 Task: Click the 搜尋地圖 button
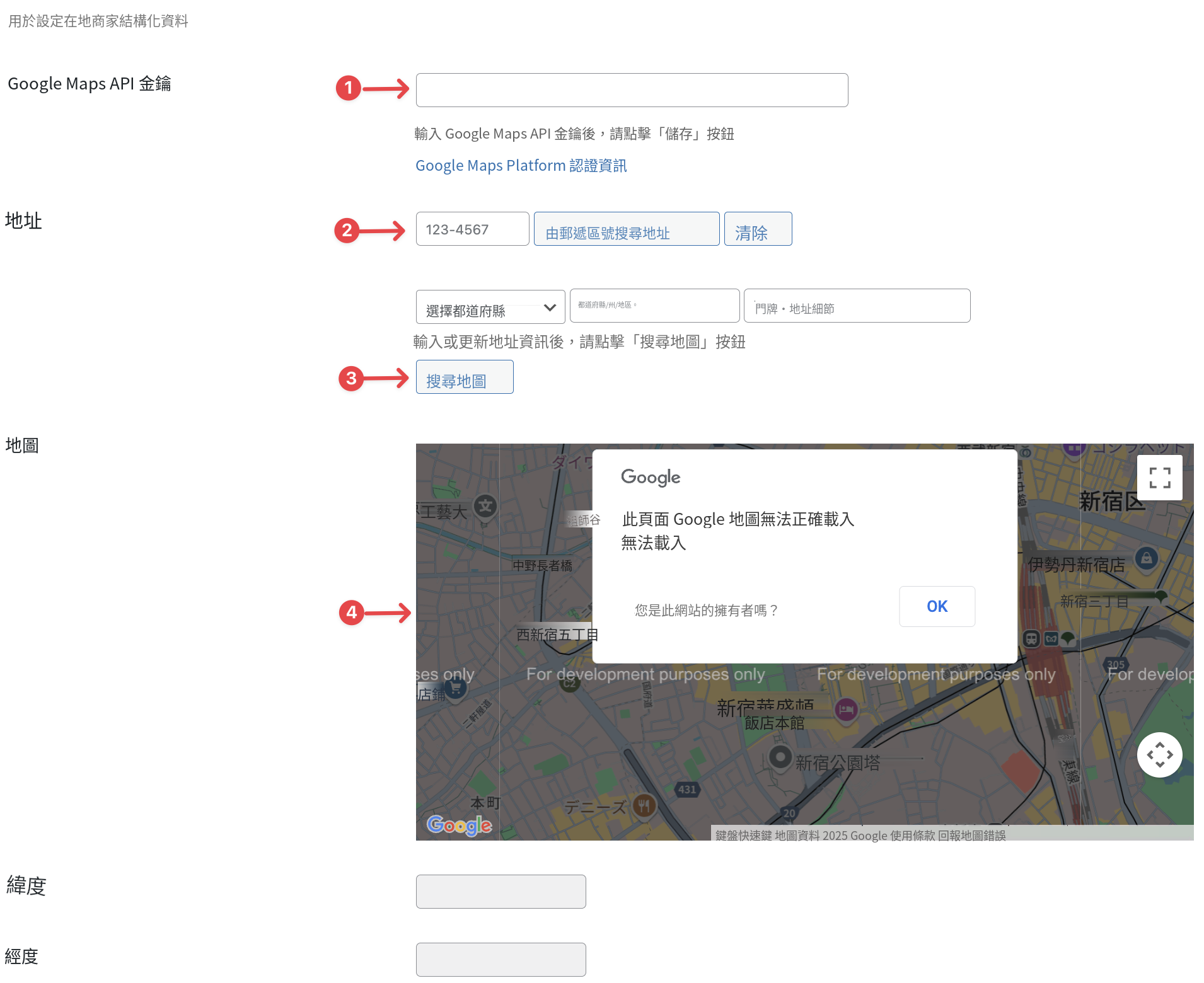pyautogui.click(x=465, y=377)
